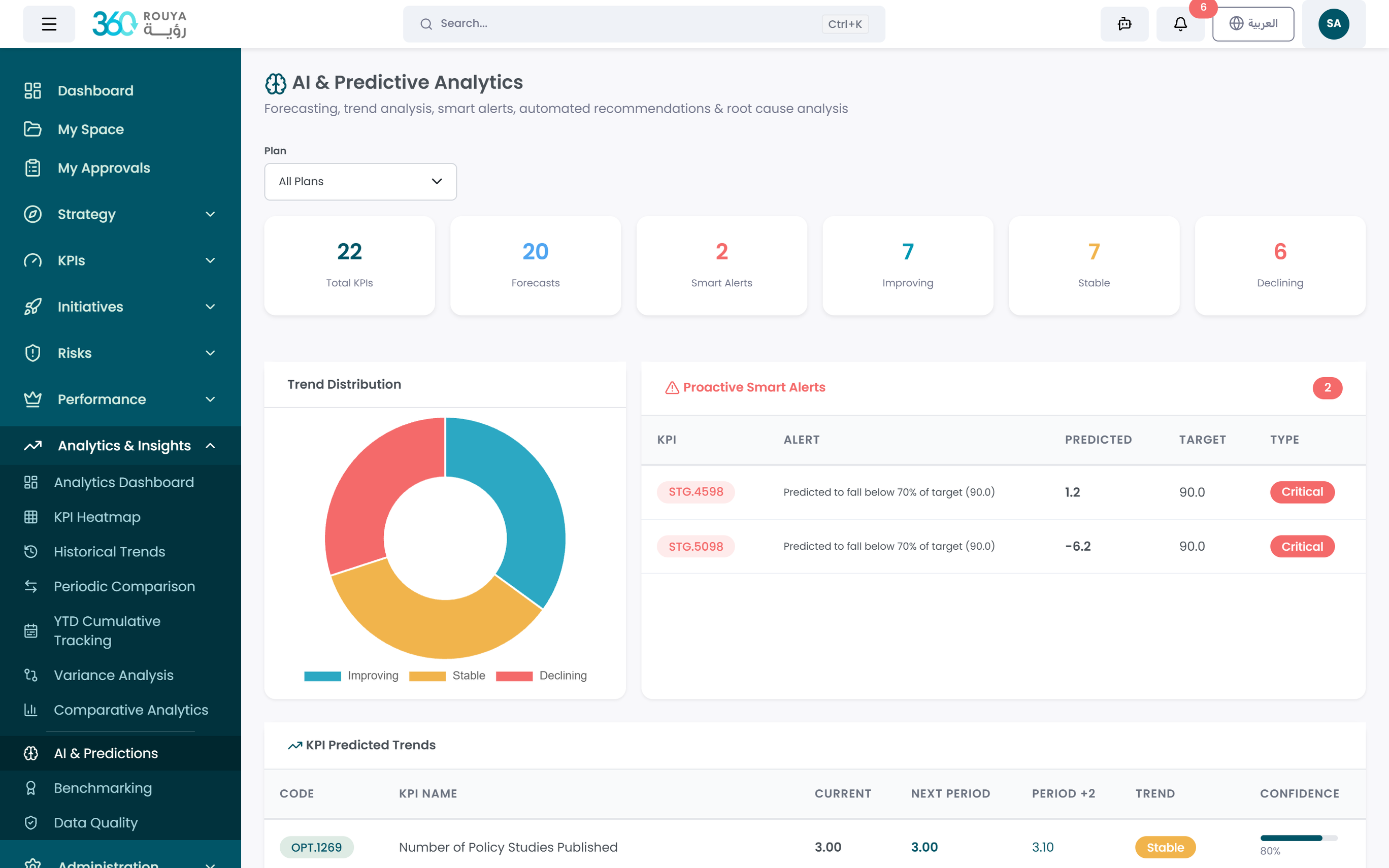Switch language using the العربية button
Viewport: 1389px width, 868px height.
[x=1253, y=23]
